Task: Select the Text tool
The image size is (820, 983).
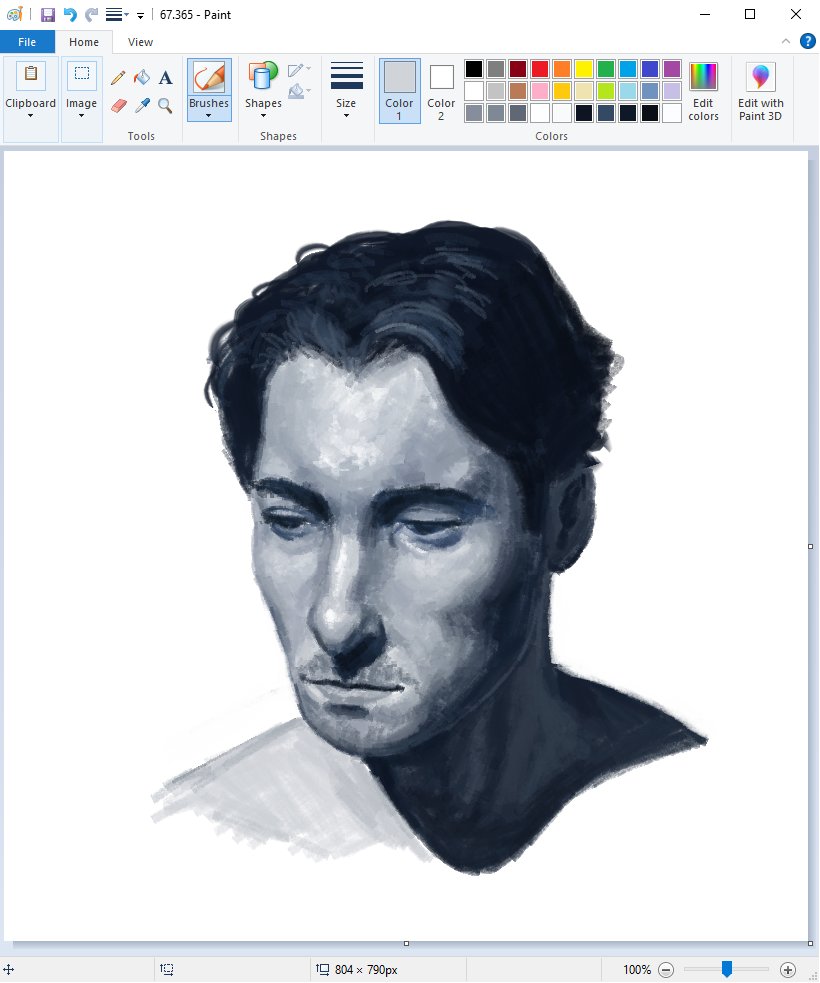Action: [166, 78]
